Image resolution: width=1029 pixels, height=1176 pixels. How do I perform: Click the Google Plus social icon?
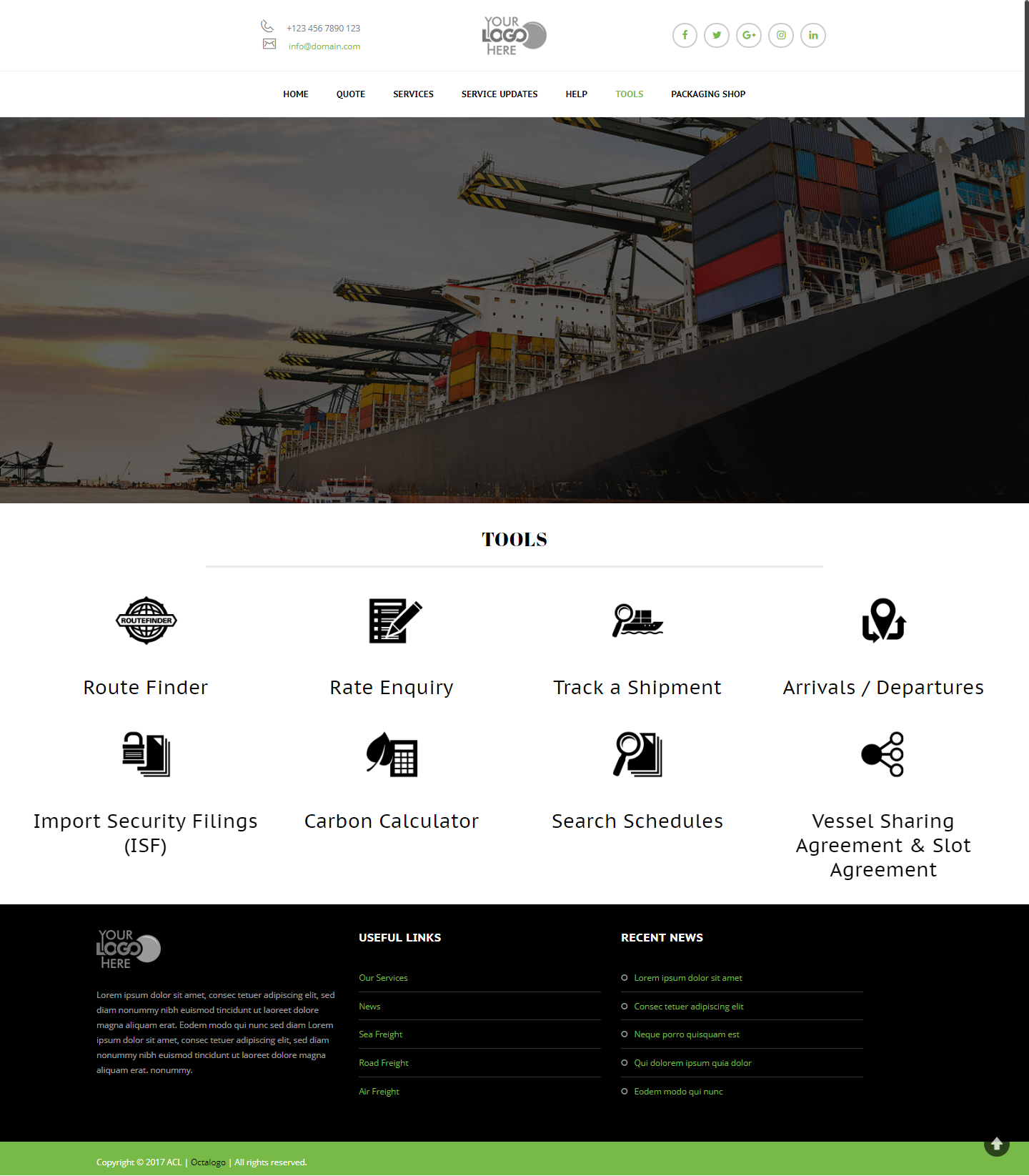tap(749, 35)
